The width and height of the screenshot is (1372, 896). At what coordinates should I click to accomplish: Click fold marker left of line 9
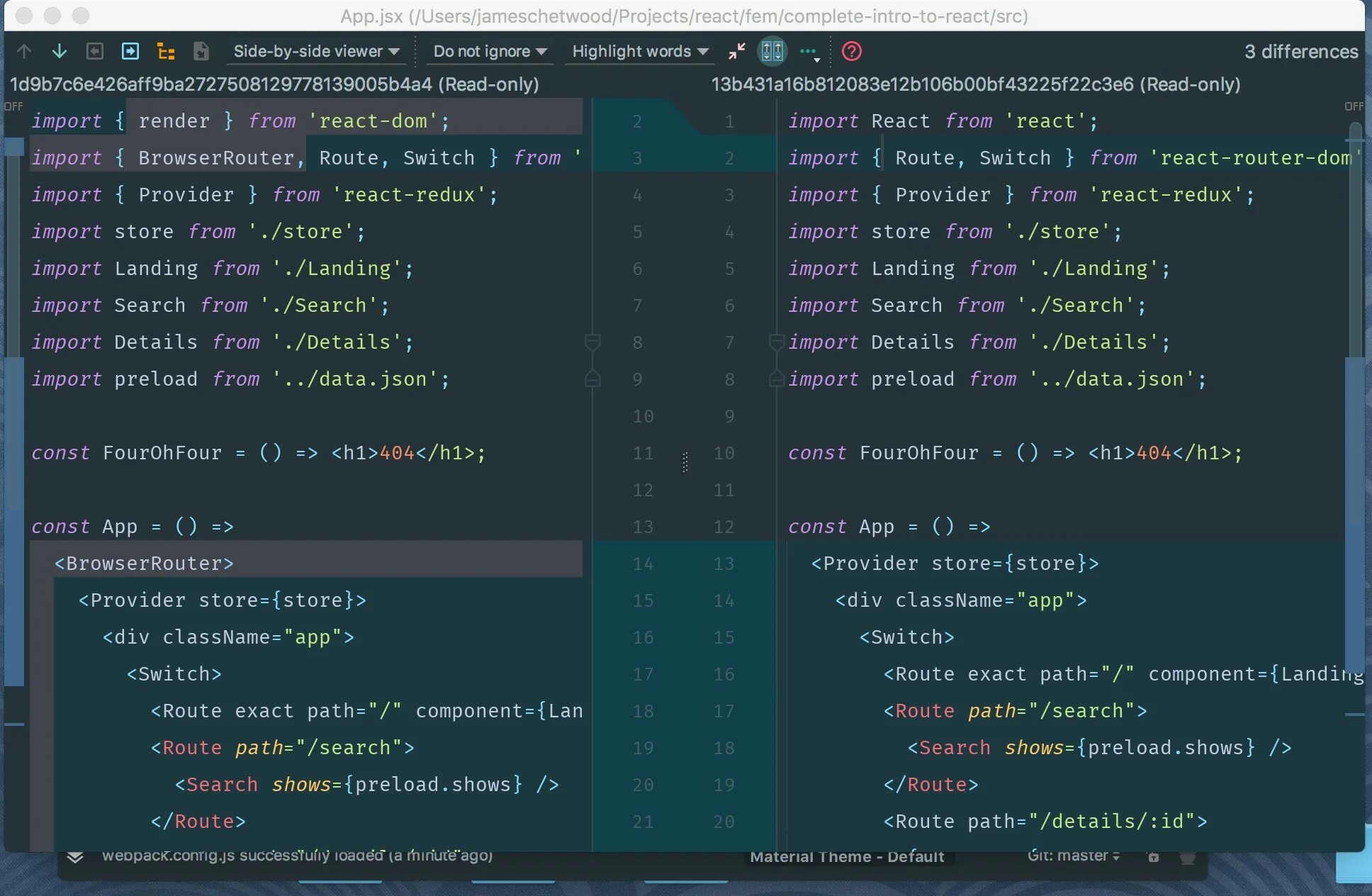592,379
